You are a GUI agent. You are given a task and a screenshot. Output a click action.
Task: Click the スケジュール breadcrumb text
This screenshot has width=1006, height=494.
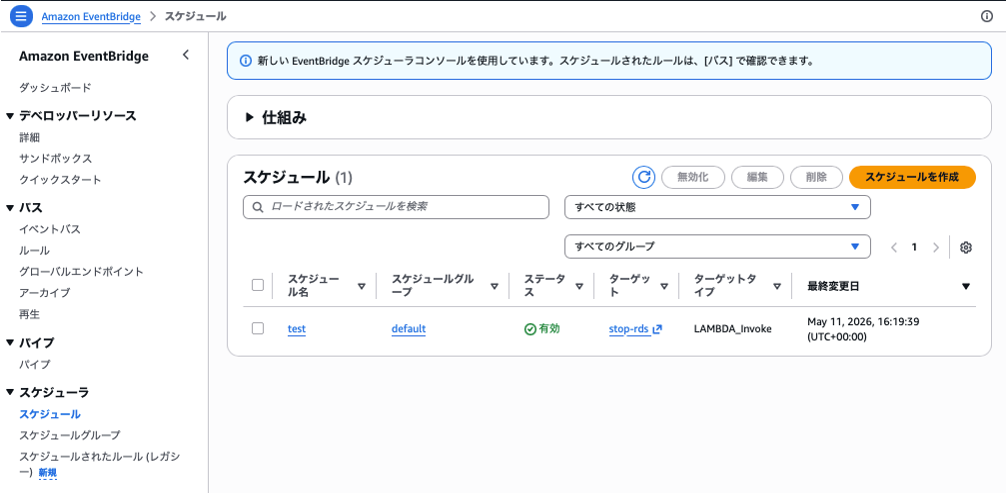tap(196, 17)
